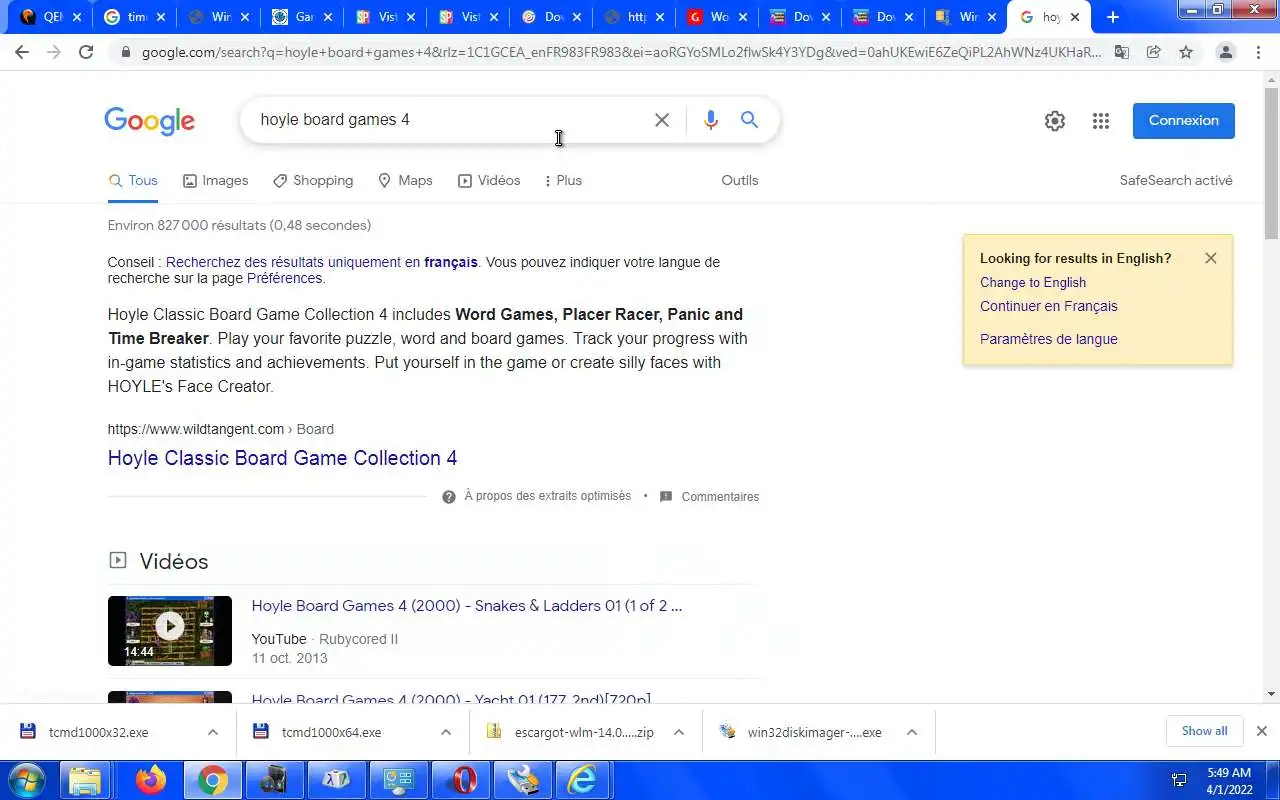Open the Google apps grid icon

click(1101, 121)
